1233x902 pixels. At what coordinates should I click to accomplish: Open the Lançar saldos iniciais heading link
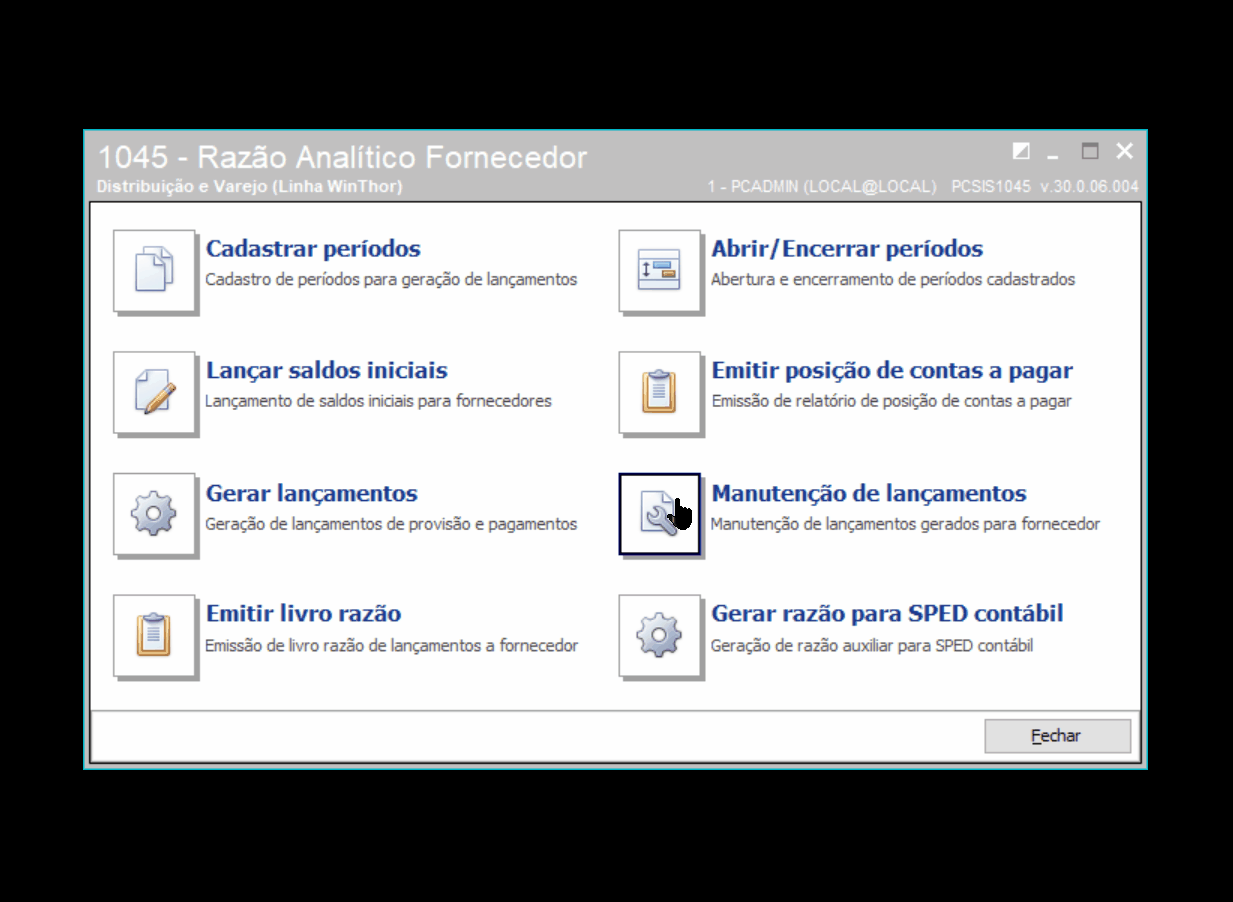coord(327,370)
